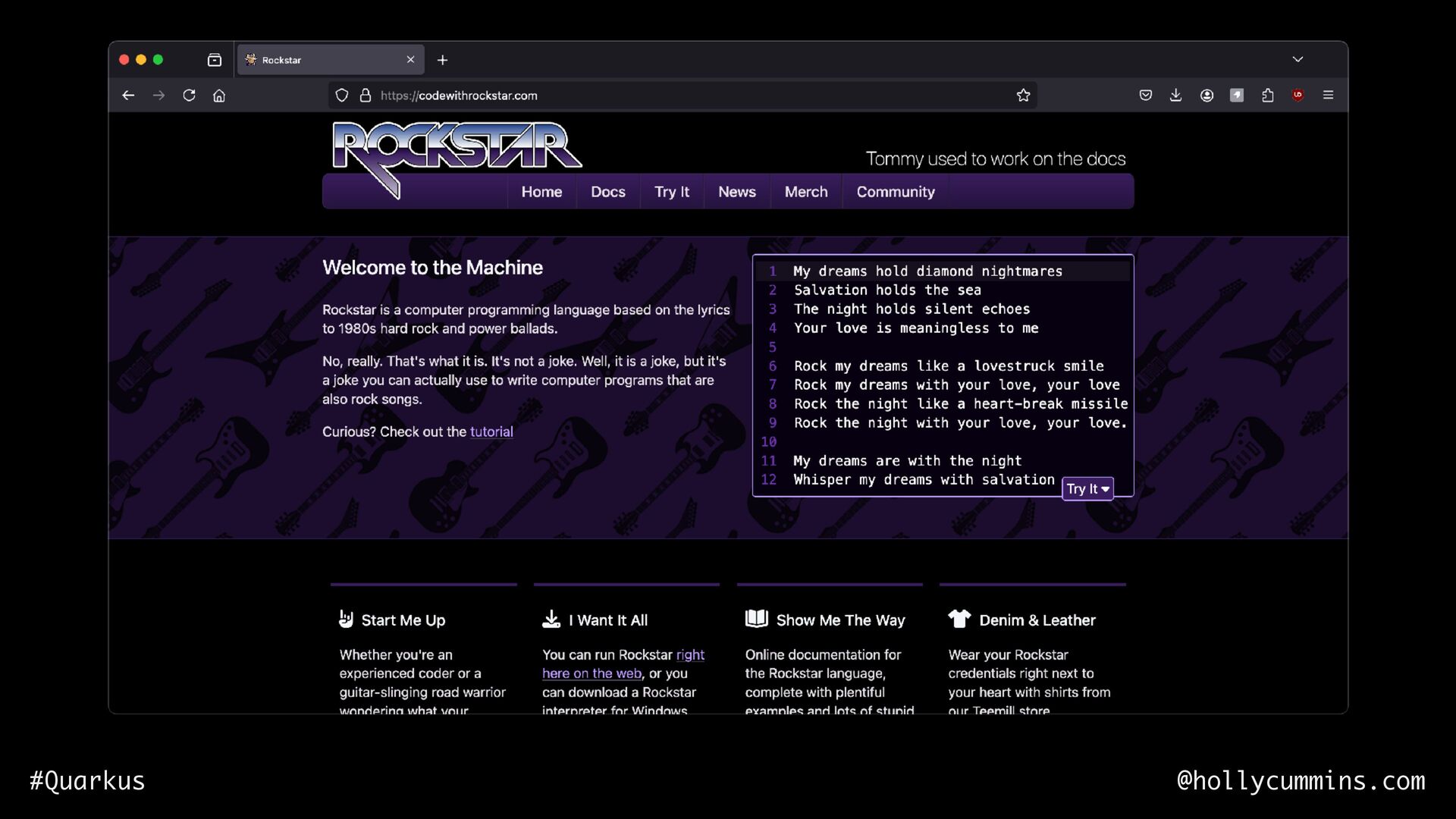Select the Community navigation item
1456x819 pixels.
pyautogui.click(x=895, y=192)
